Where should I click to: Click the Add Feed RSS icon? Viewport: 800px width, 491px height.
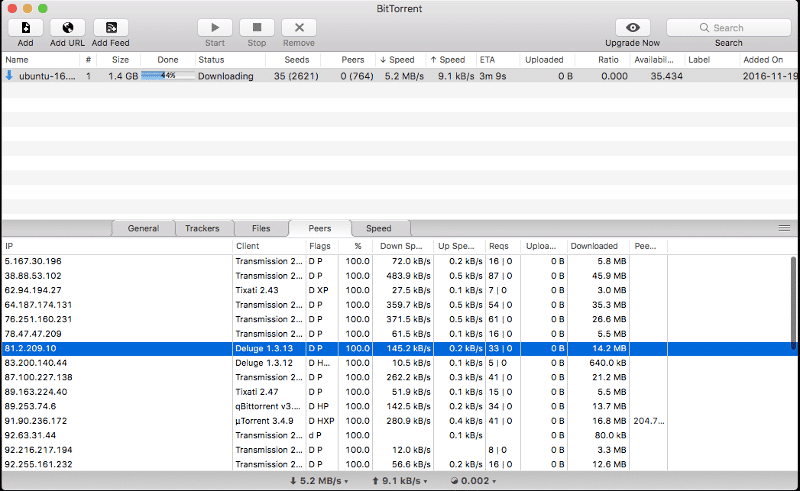111,28
